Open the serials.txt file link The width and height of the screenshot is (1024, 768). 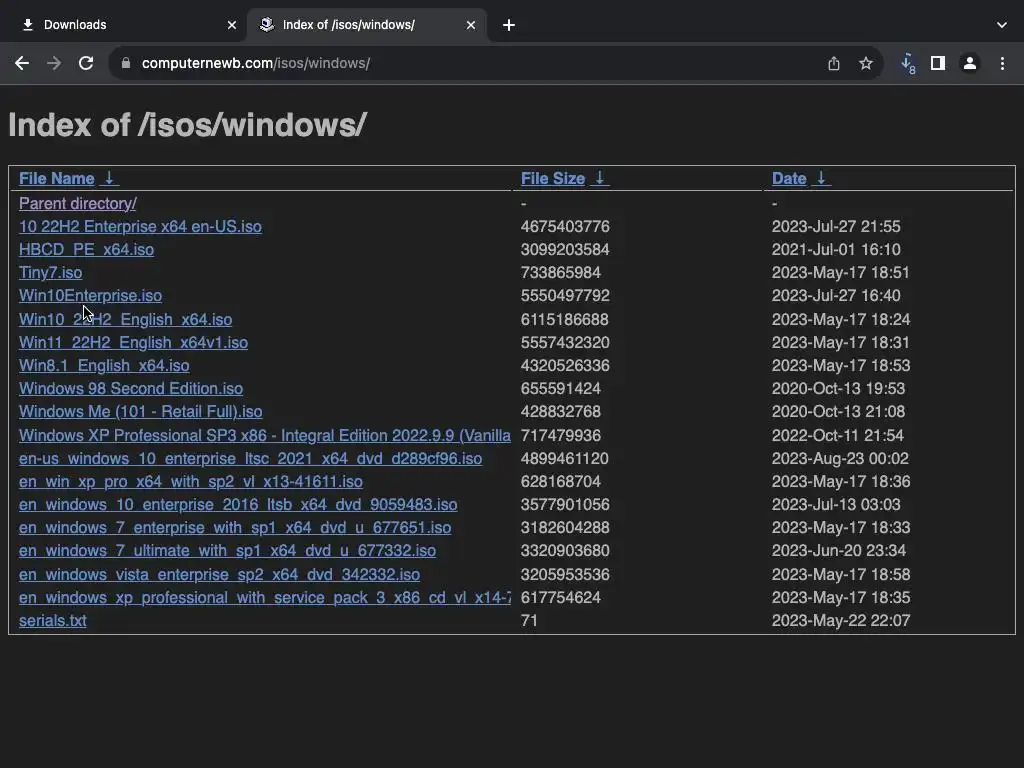[x=52, y=620]
